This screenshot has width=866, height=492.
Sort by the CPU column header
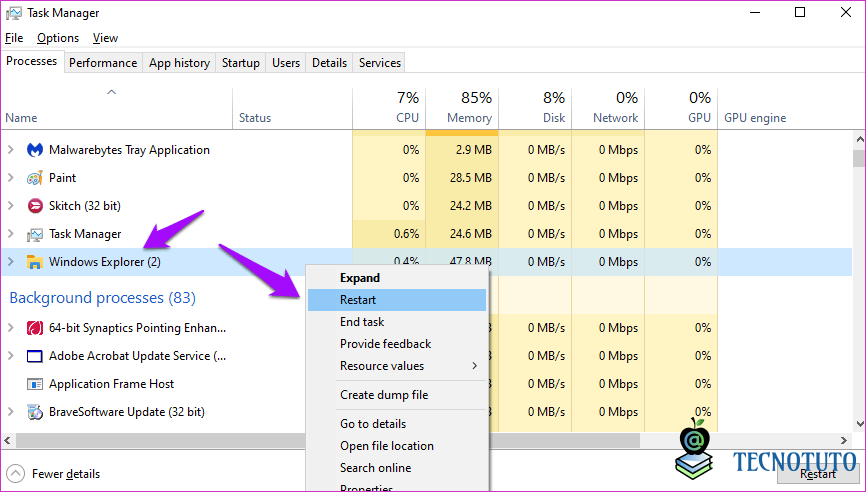(x=389, y=108)
